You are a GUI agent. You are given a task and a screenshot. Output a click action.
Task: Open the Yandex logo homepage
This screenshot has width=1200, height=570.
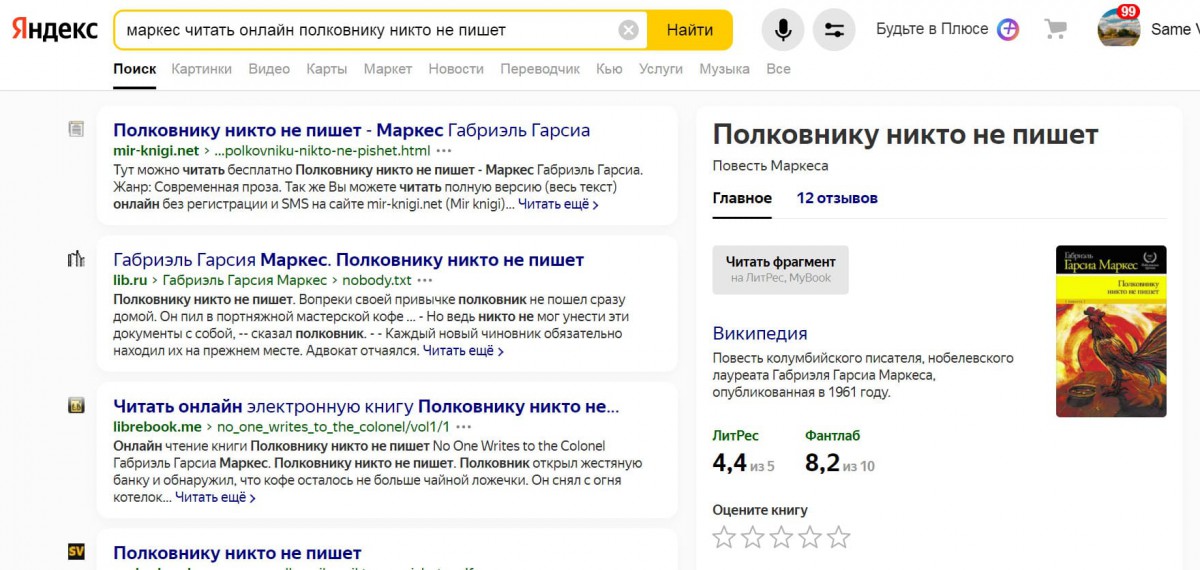coord(54,30)
